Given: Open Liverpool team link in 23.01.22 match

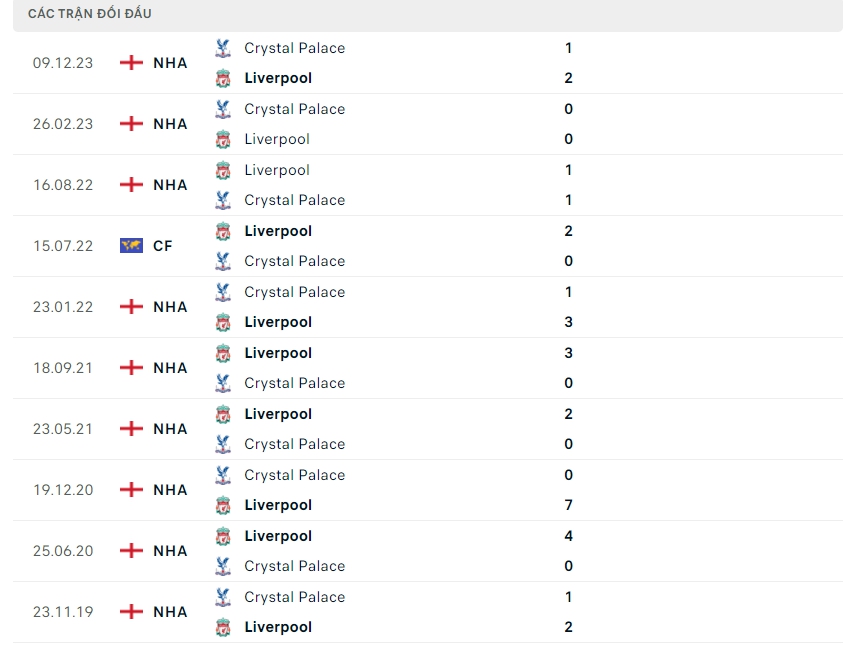Looking at the screenshot, I should (278, 322).
